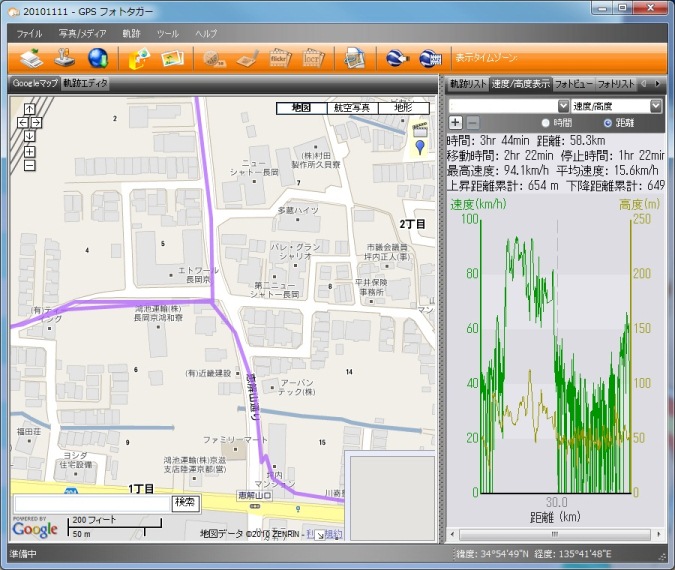The image size is (675, 570).
Task: Click the 経度: 135°41'48"E status entry
Action: pyautogui.click(x=573, y=554)
